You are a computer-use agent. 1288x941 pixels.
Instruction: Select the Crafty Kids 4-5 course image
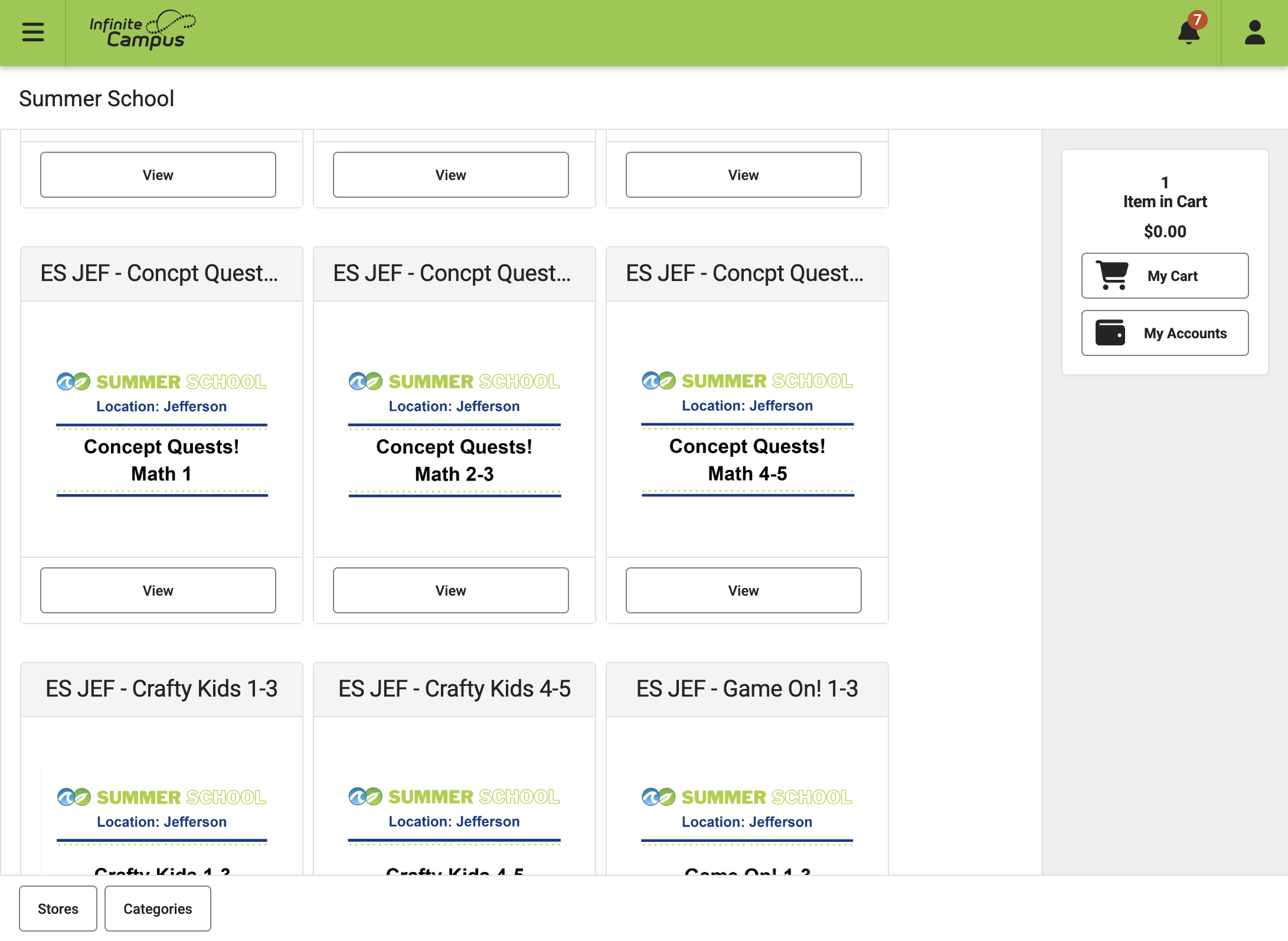pos(455,829)
